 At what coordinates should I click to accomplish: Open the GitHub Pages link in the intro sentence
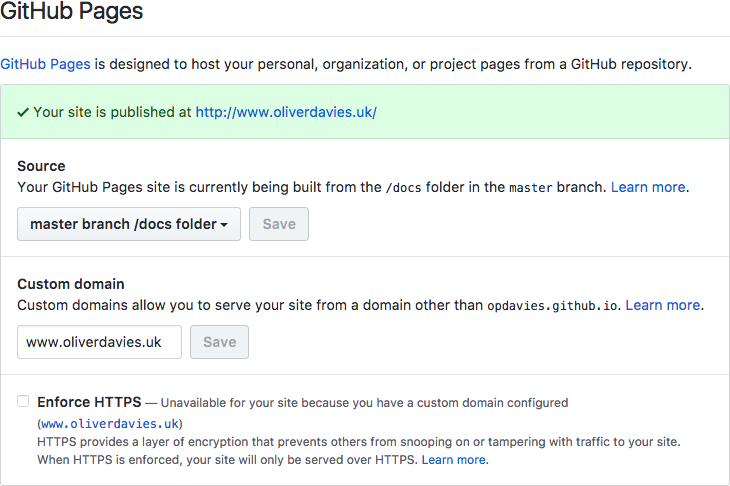[x=46, y=63]
